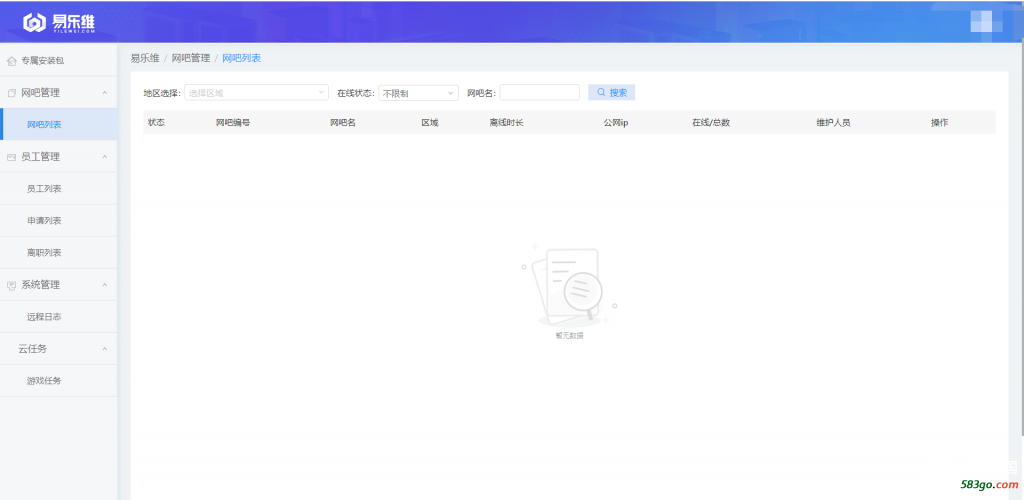1024x500 pixels.
Task: Open 员工列表 in the sidebar
Action: (44, 189)
